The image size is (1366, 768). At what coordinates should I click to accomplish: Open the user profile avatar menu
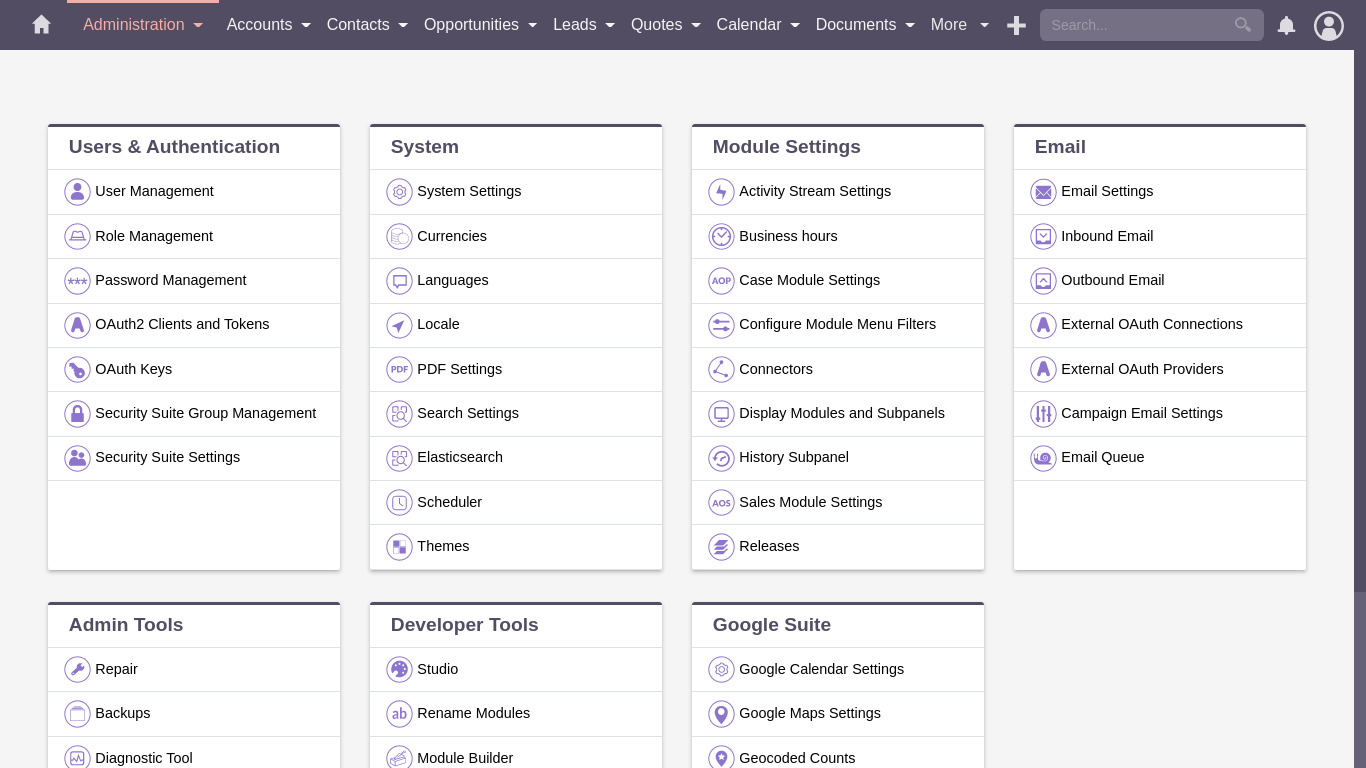tap(1328, 25)
